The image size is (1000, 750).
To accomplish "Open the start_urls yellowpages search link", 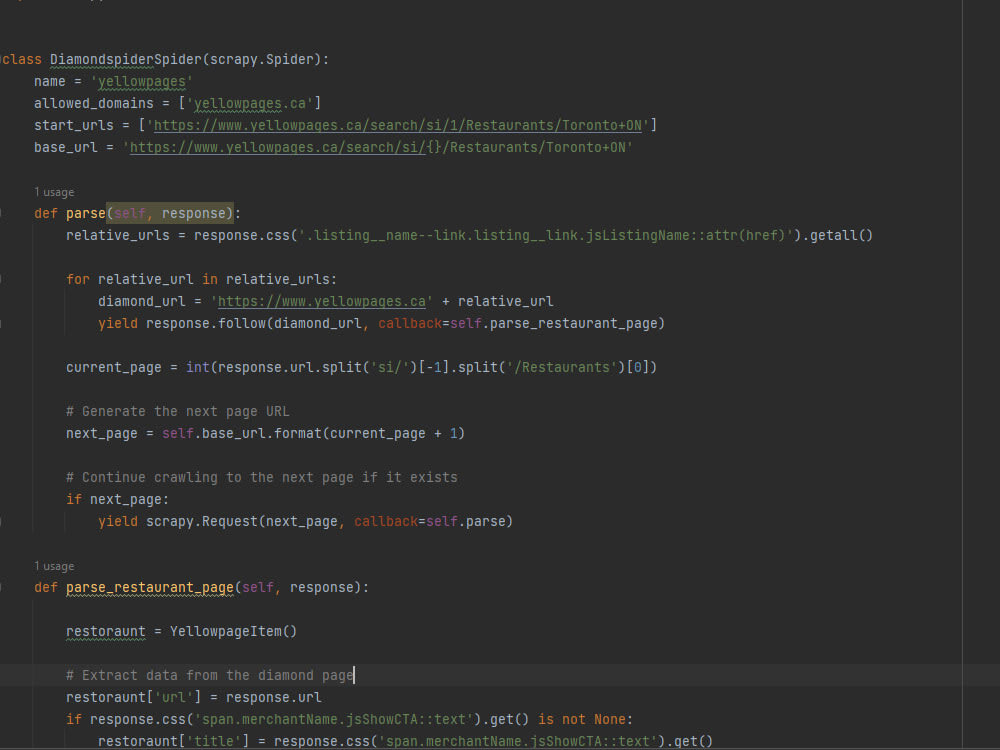I will (398, 126).
